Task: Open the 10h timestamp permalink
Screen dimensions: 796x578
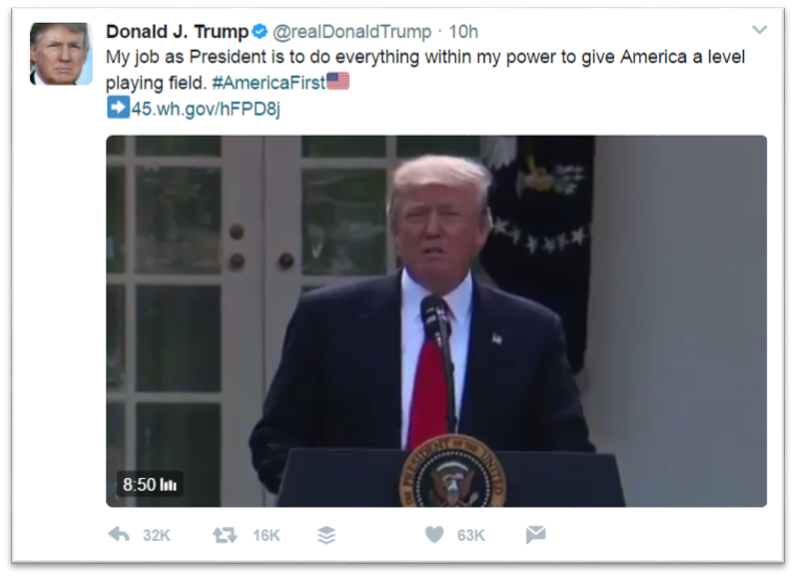Action: point(463,31)
